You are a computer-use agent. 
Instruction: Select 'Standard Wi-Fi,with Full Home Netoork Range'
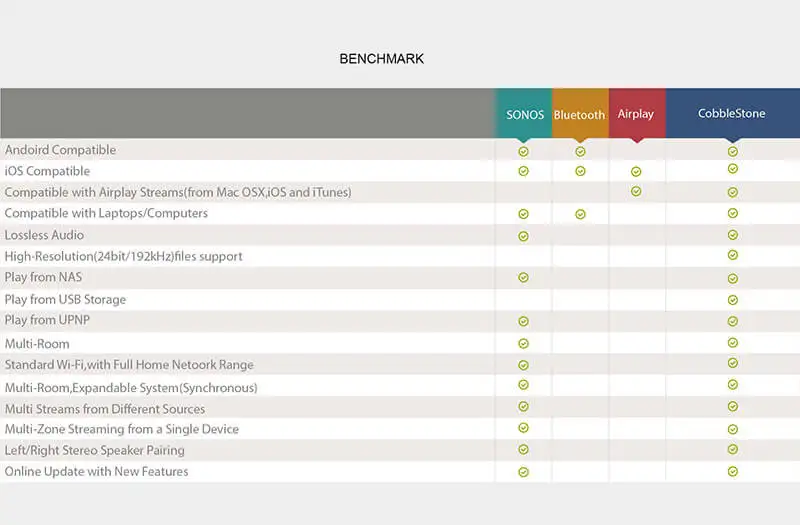pyautogui.click(x=129, y=365)
